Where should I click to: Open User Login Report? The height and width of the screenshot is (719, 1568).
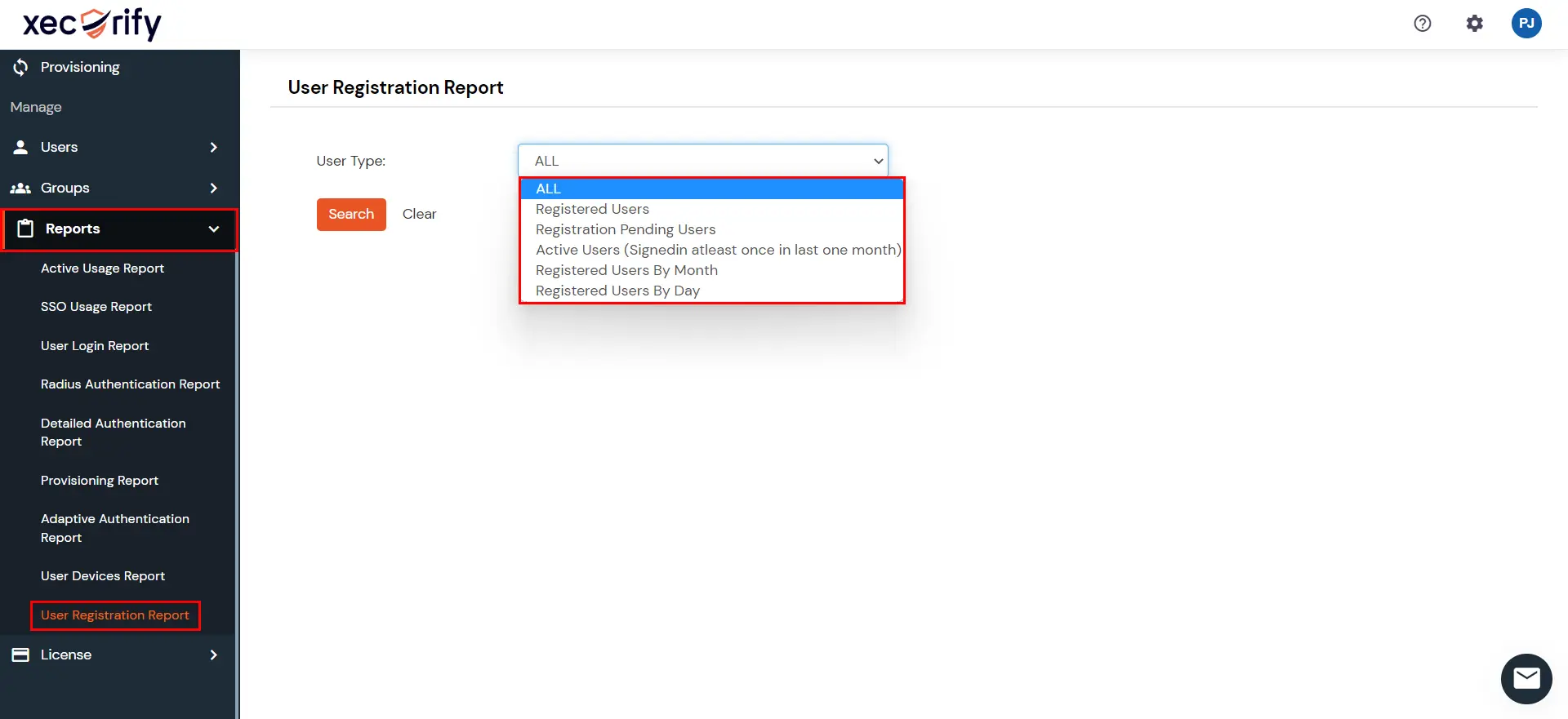click(x=95, y=346)
